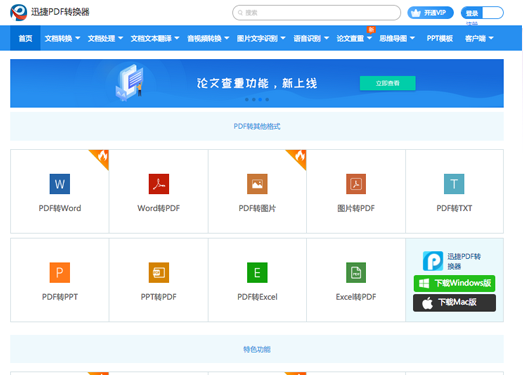Expand the 论文查重 dropdown
This screenshot has width=523, height=375.
(354, 38)
